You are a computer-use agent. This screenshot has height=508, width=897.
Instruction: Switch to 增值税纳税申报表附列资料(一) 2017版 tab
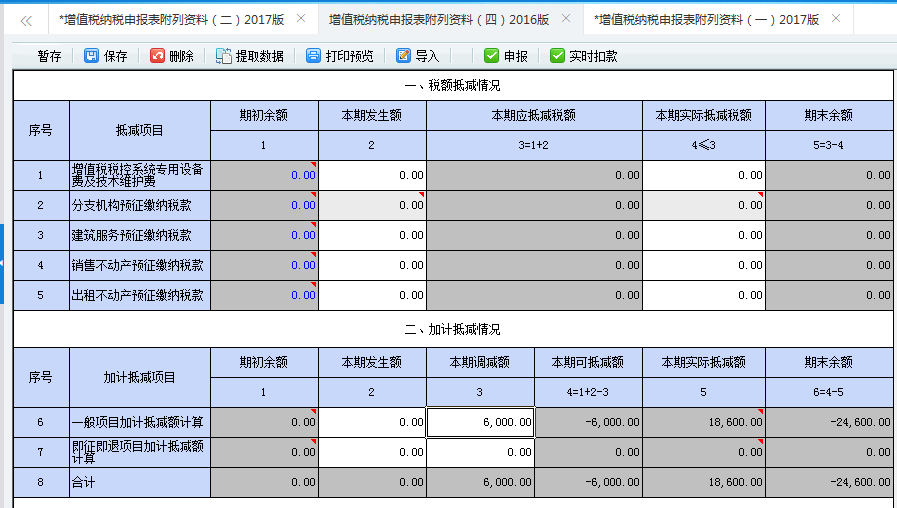coord(705,19)
